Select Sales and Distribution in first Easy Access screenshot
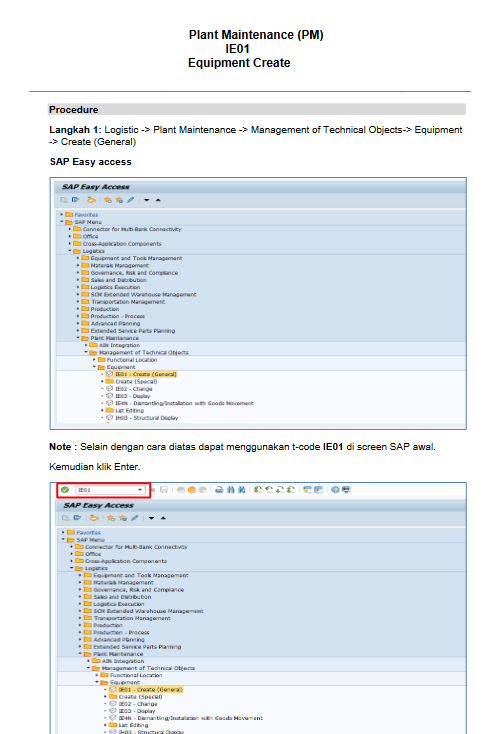This screenshot has height=734, width=500. pyautogui.click(x=118, y=280)
